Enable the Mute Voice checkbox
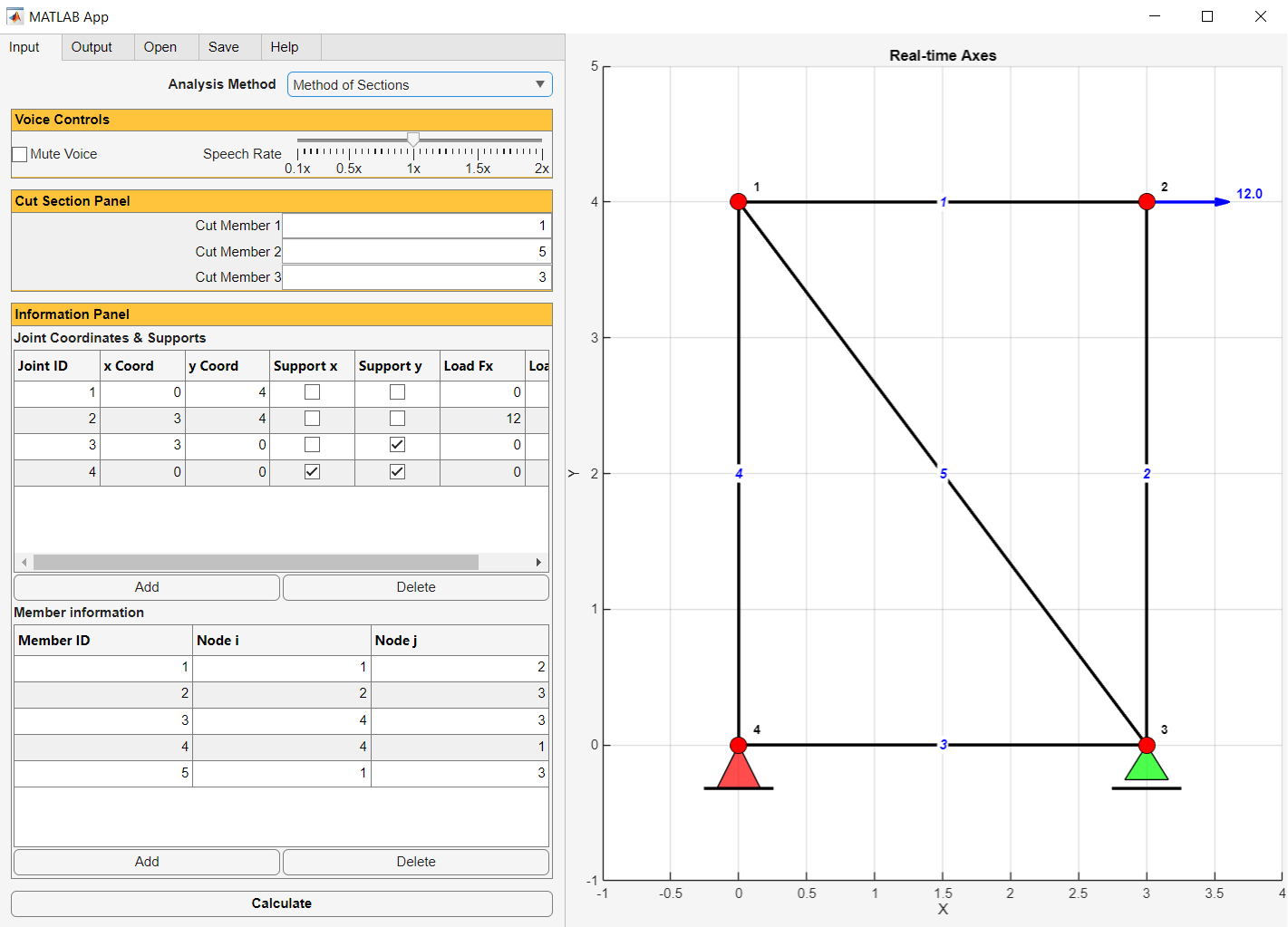Viewport: 1288px width, 927px height. pyautogui.click(x=19, y=154)
